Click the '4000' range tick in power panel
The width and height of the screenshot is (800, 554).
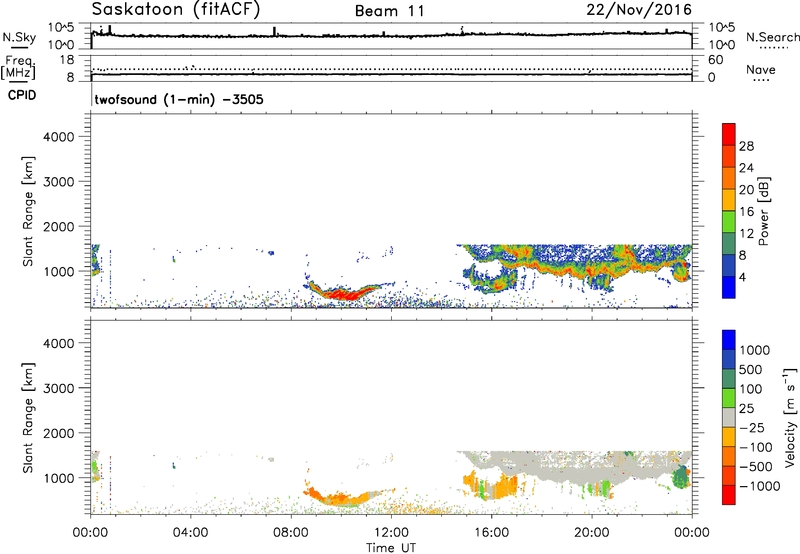point(59,137)
